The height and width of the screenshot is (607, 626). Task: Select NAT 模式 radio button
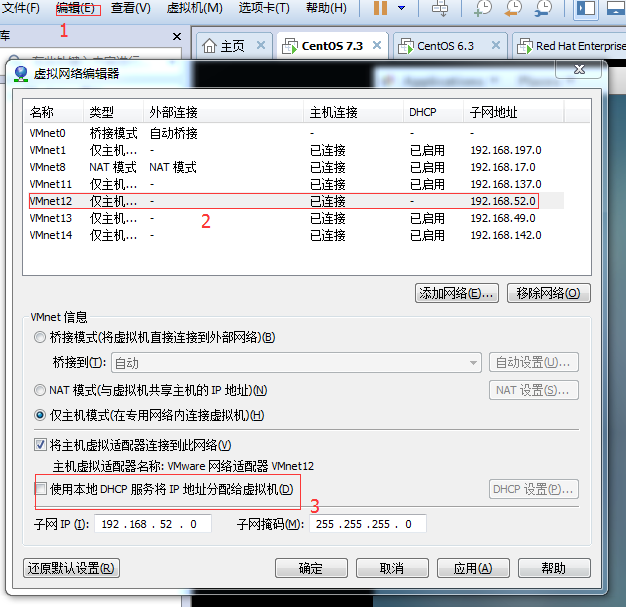[x=40, y=390]
